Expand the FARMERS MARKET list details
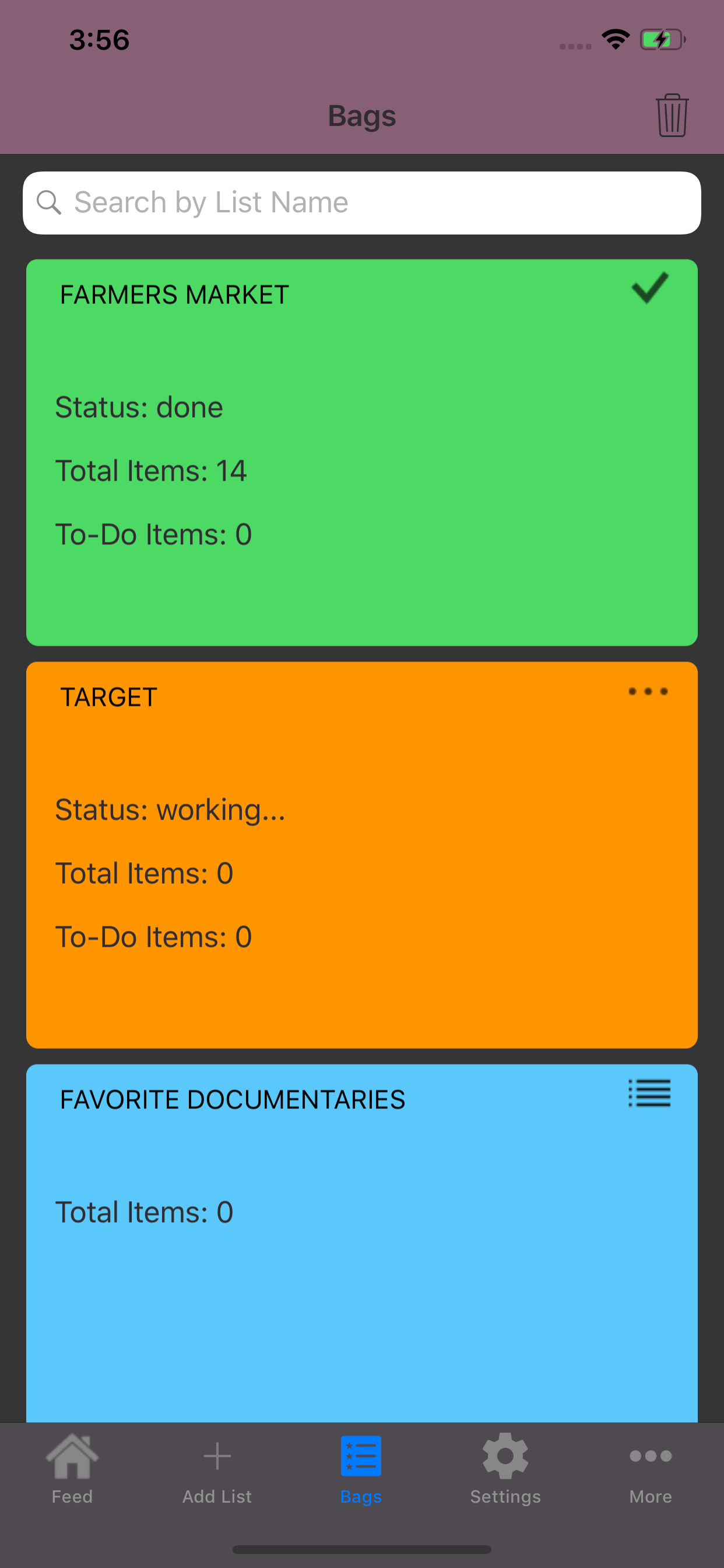Viewport: 724px width, 1568px height. click(x=361, y=450)
